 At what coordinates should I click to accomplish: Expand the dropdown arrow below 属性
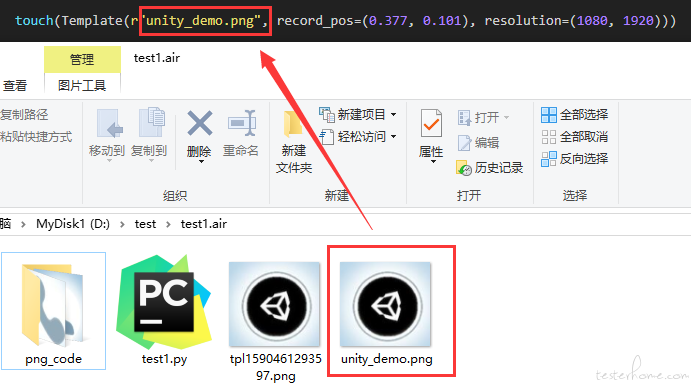(434, 162)
